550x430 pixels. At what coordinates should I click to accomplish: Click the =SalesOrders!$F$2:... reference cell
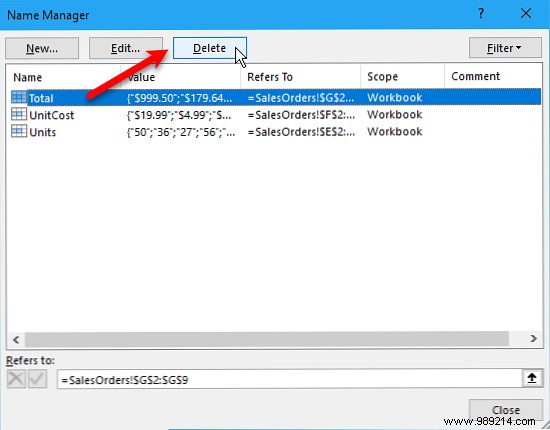click(301, 115)
